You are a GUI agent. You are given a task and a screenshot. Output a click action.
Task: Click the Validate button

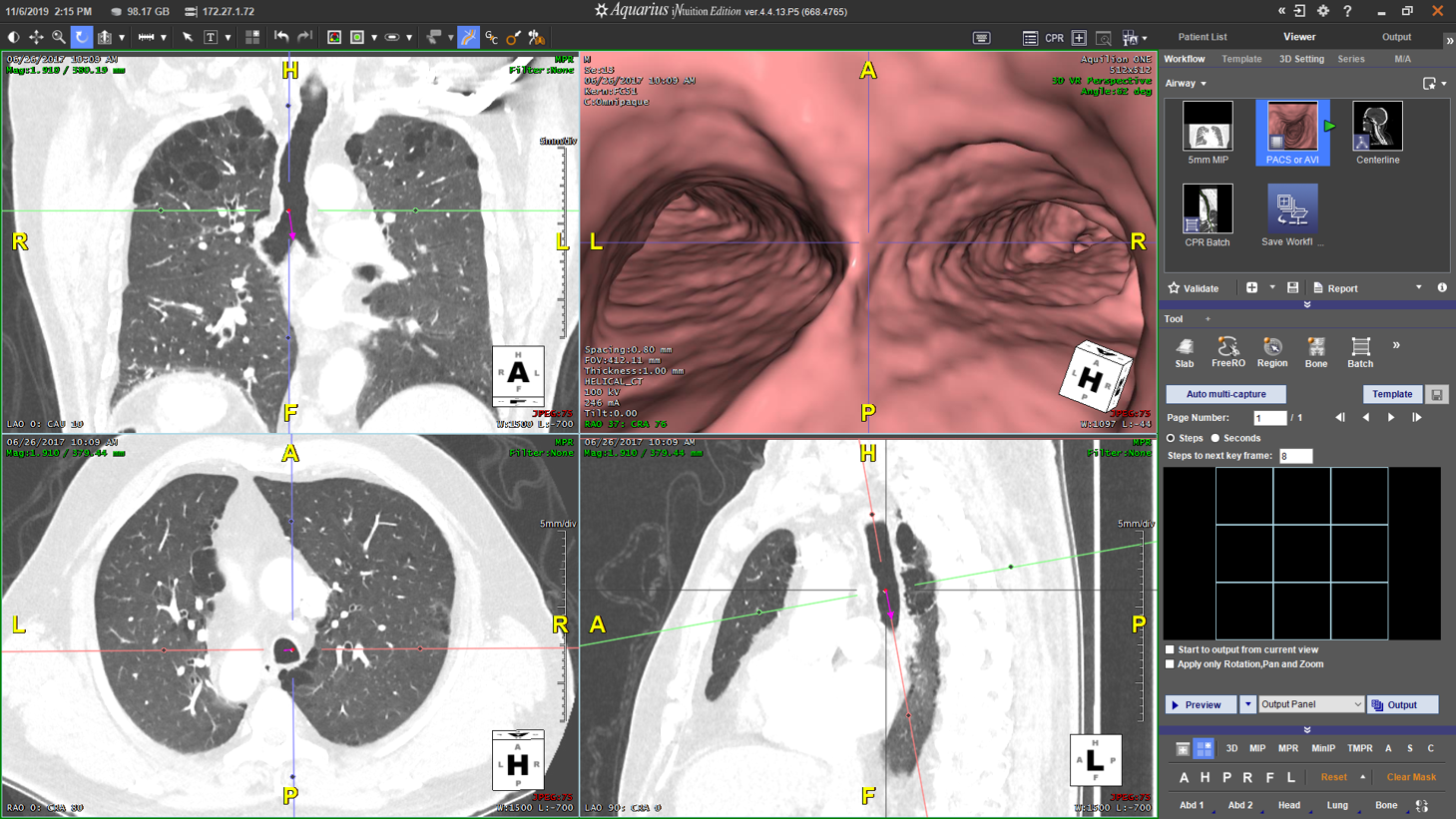point(1194,288)
